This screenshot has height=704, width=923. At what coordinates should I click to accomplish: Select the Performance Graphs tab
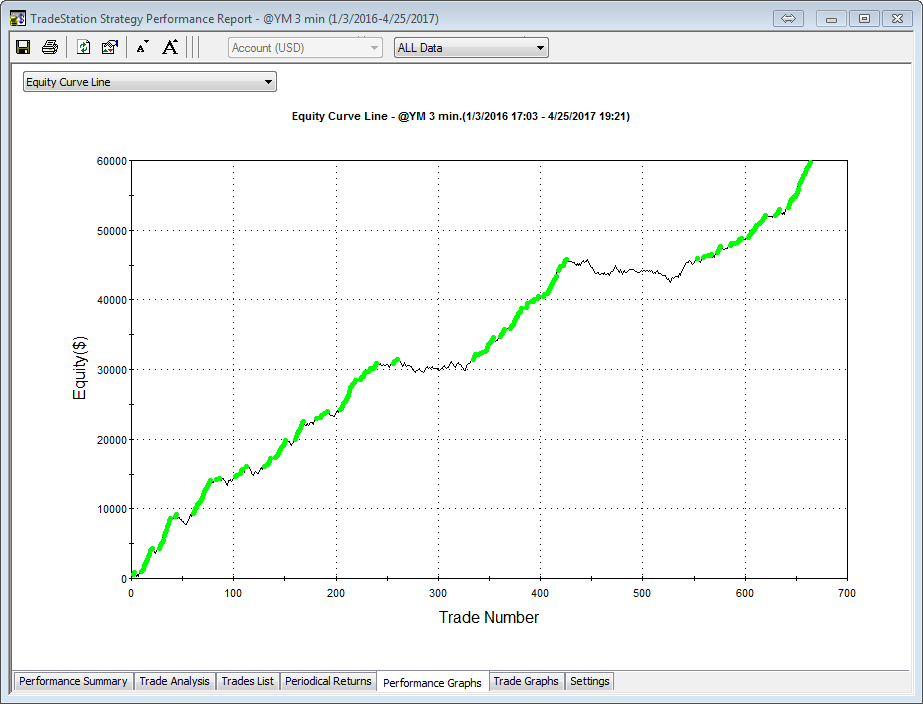(x=432, y=682)
